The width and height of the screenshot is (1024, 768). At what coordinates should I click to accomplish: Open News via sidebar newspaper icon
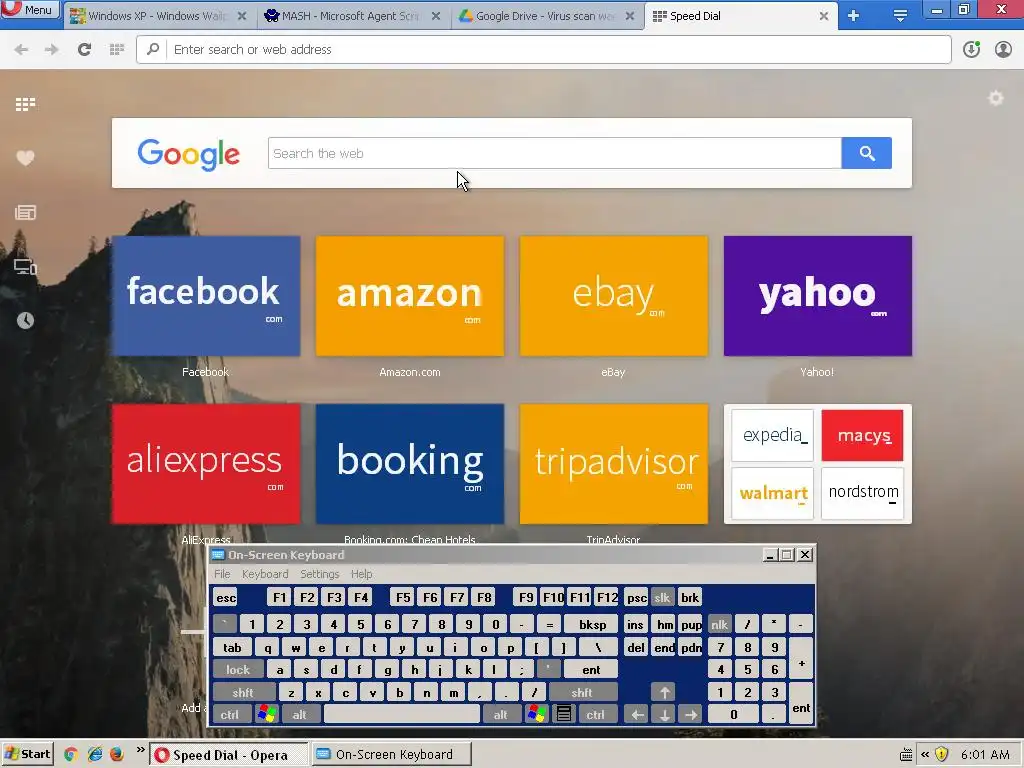[25, 212]
